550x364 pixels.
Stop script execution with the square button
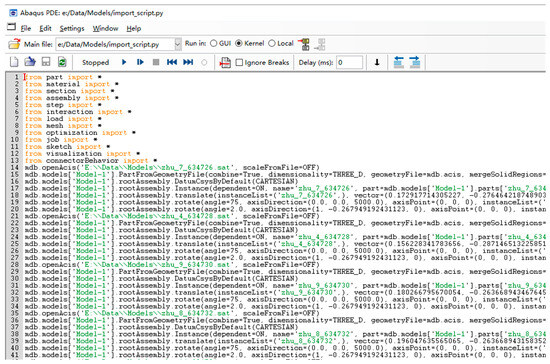pyautogui.click(x=156, y=62)
